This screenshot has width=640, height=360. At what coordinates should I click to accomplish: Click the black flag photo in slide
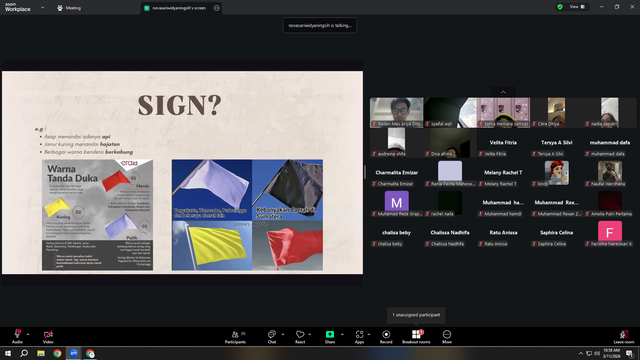tap(287, 190)
